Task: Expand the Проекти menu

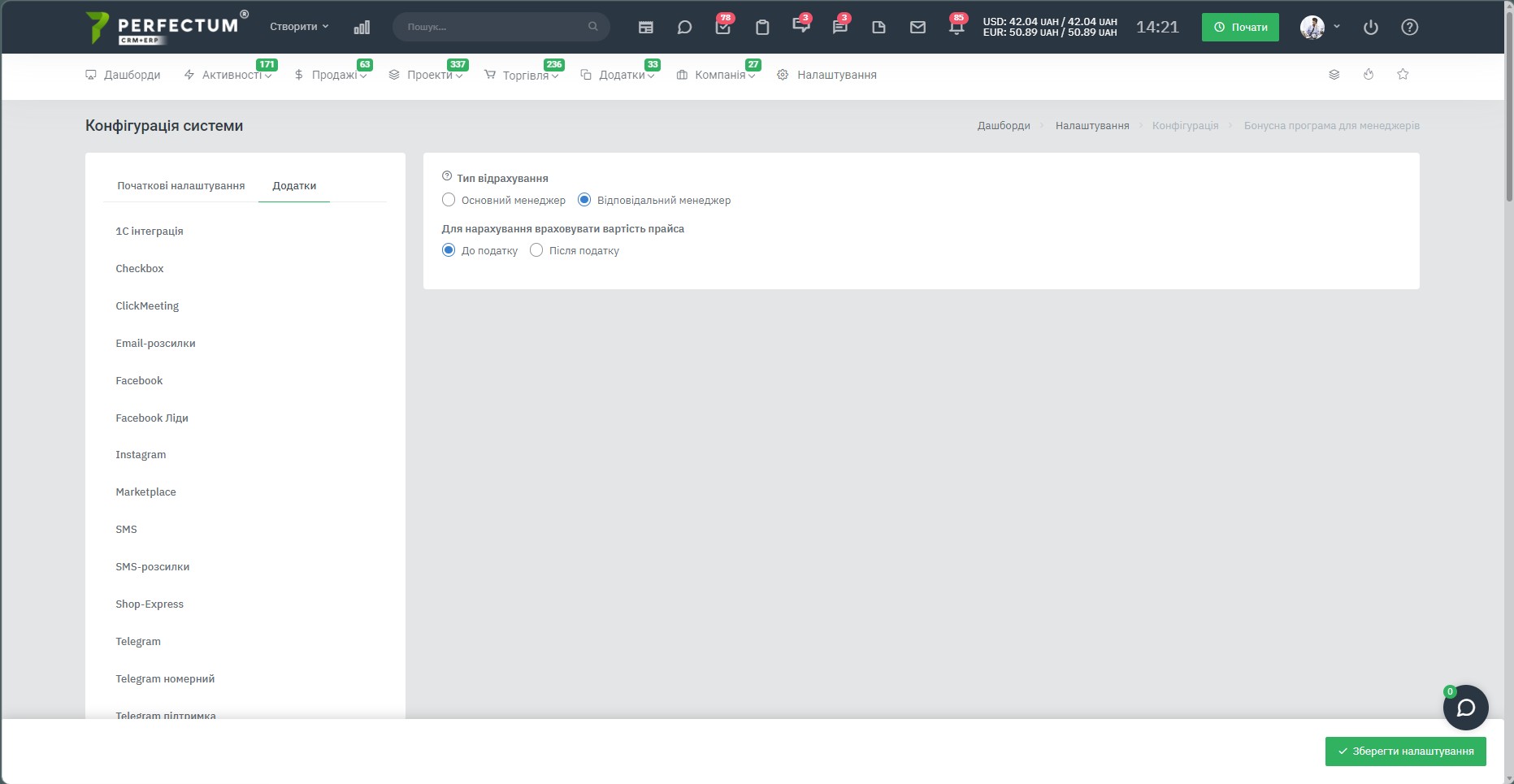Action: click(x=426, y=75)
